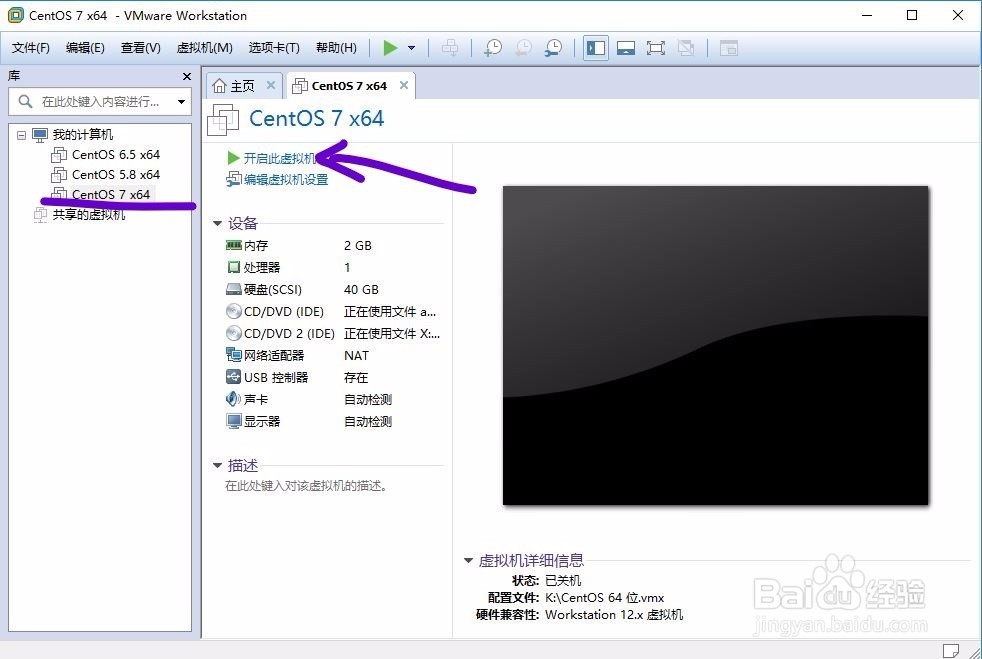Enter full screen mode with the frame icon

click(x=658, y=47)
